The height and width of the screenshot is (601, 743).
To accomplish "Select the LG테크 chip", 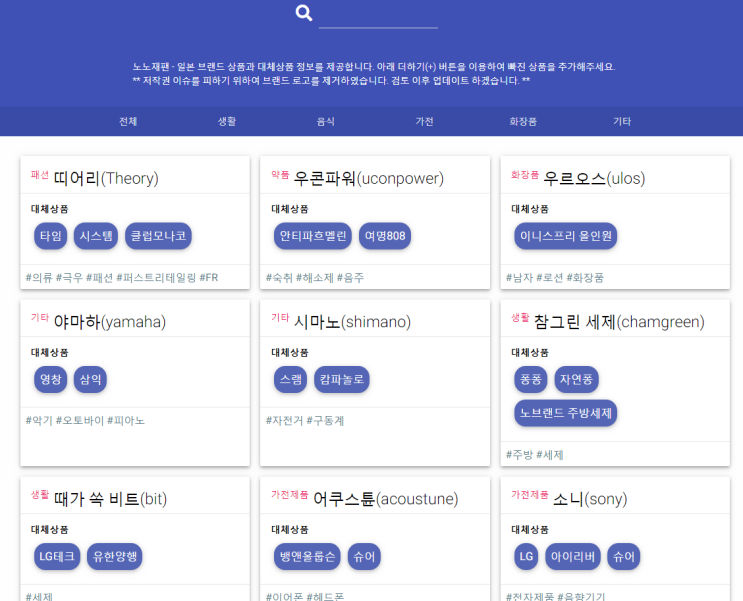I will point(57,556).
